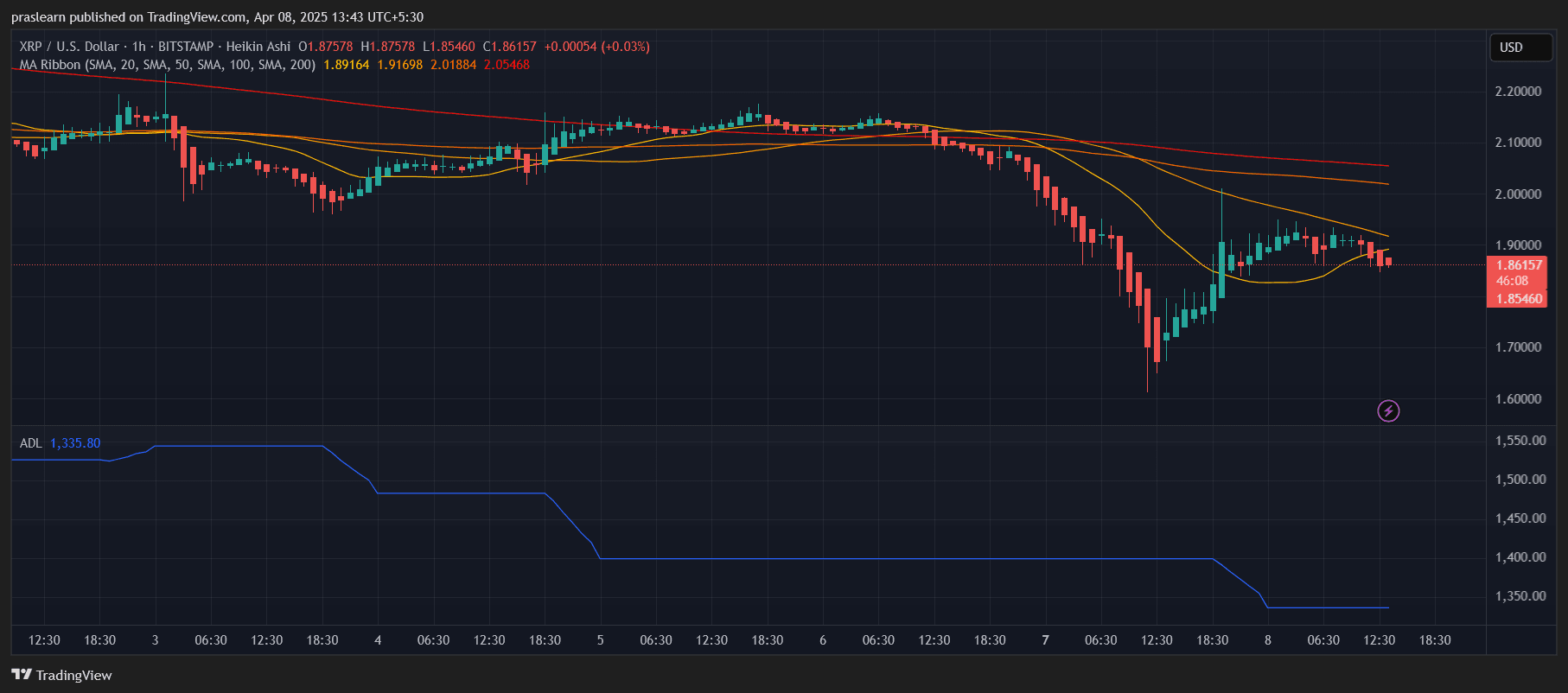Click date label 8 on time axis
Viewport: 1568px width, 693px height.
coord(1268,640)
